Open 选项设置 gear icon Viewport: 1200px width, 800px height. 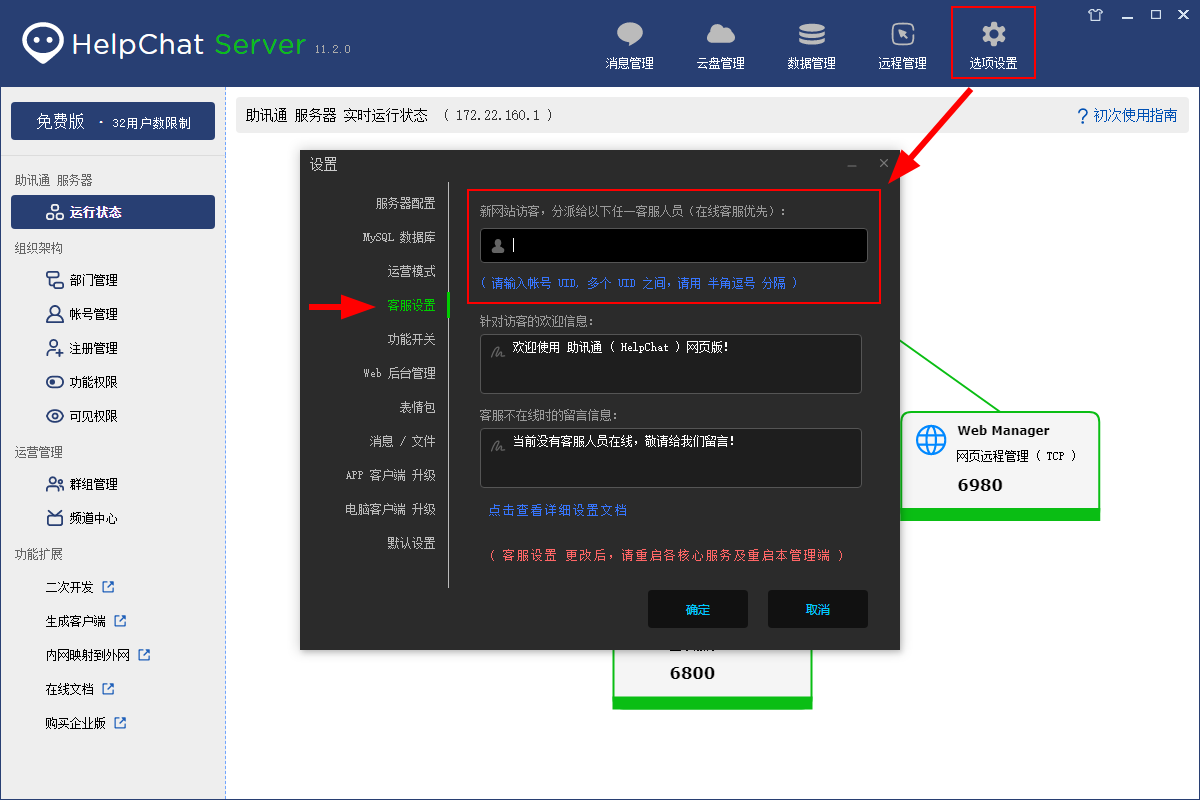[x=993, y=35]
